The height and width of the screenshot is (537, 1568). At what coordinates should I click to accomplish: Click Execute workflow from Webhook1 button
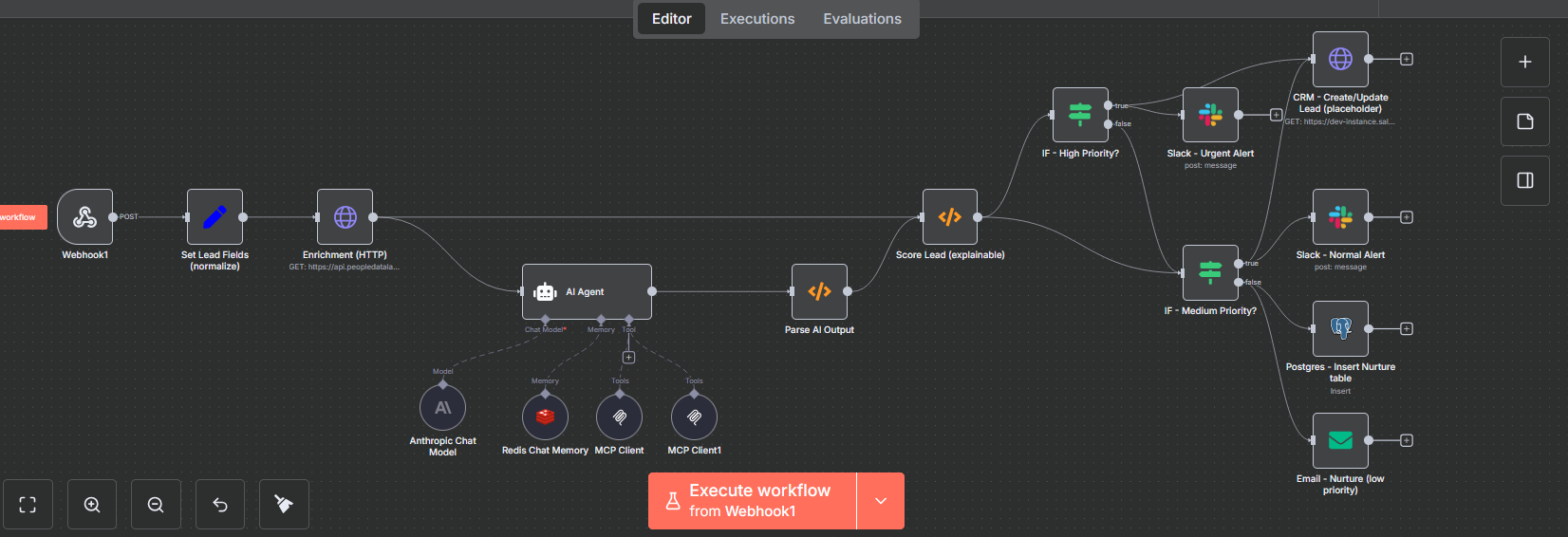coord(753,501)
